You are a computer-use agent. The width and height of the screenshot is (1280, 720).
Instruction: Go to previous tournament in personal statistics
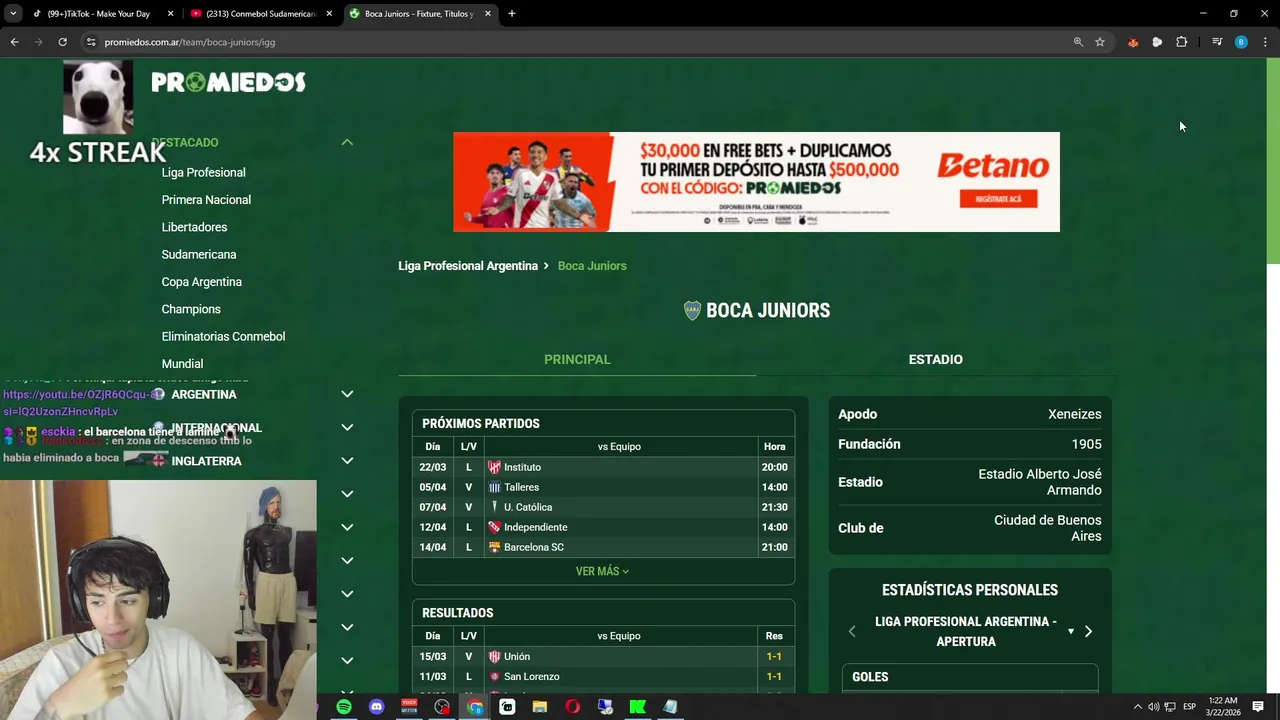[852, 632]
